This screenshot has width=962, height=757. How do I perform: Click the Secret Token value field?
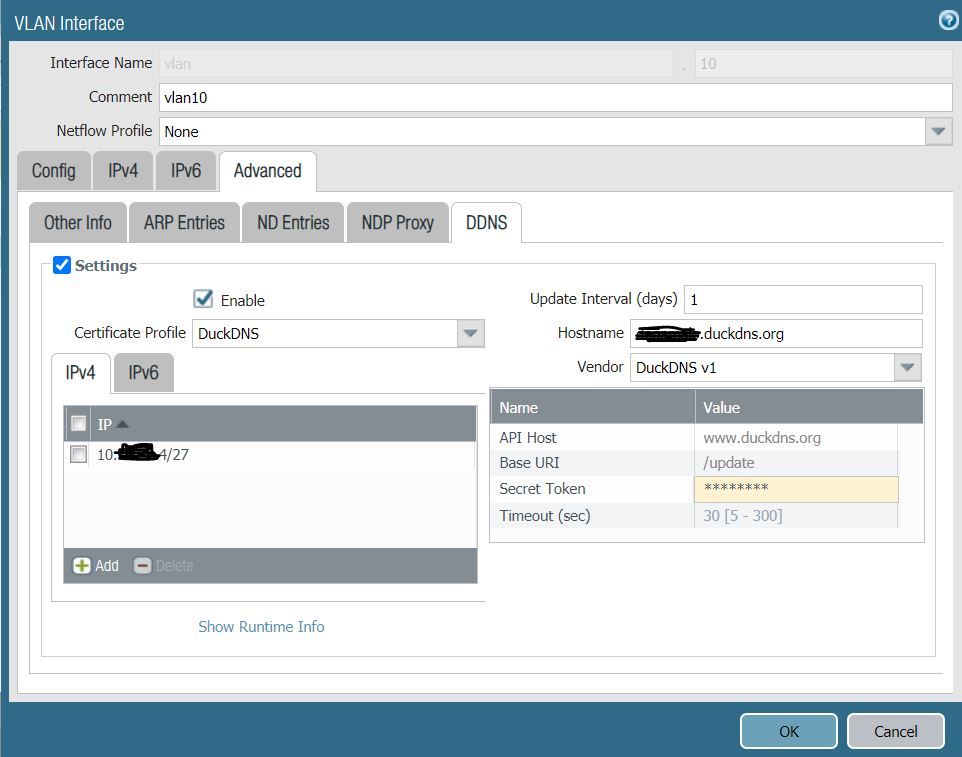click(795, 489)
